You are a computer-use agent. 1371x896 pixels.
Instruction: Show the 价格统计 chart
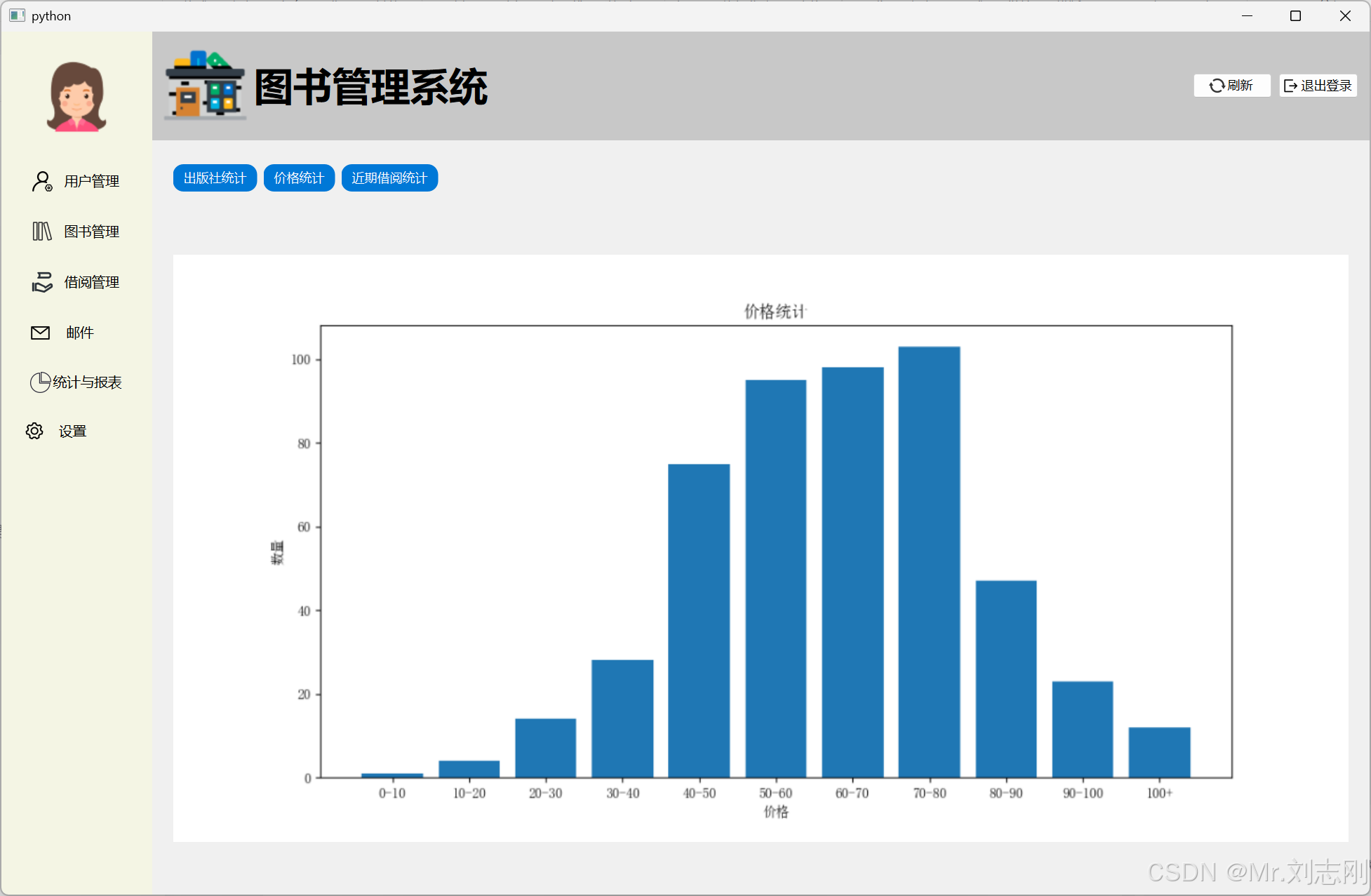tap(299, 178)
